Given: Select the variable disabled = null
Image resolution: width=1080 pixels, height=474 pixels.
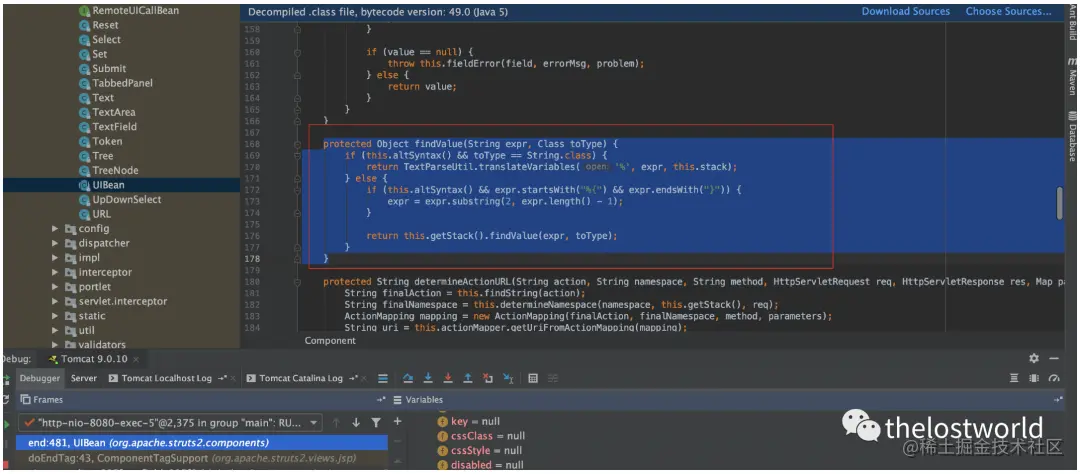Looking at the screenshot, I should pos(479,465).
